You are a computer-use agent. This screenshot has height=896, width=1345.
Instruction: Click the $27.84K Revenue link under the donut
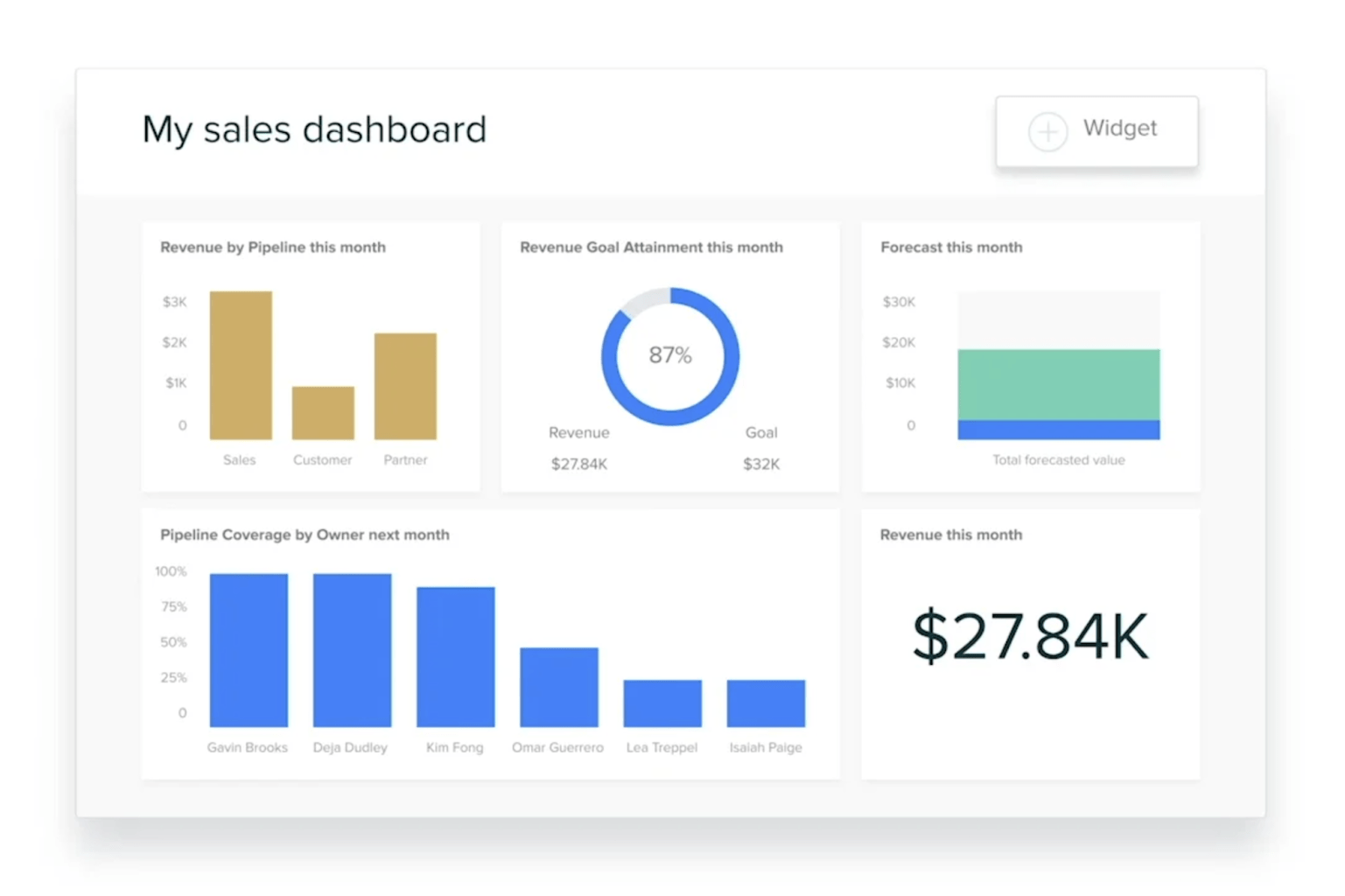point(579,464)
